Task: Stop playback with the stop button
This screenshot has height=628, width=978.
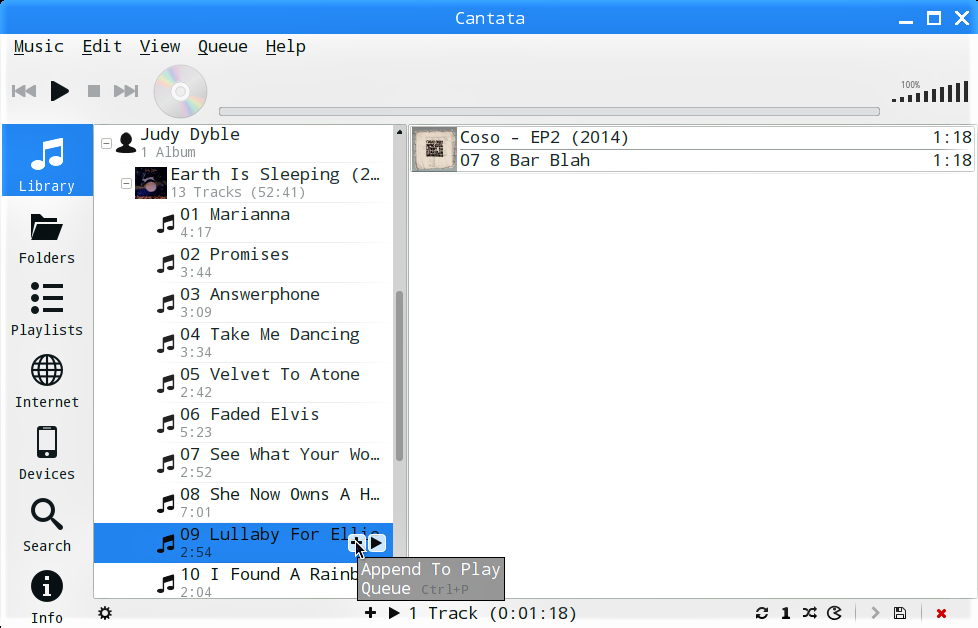Action: coord(94,91)
